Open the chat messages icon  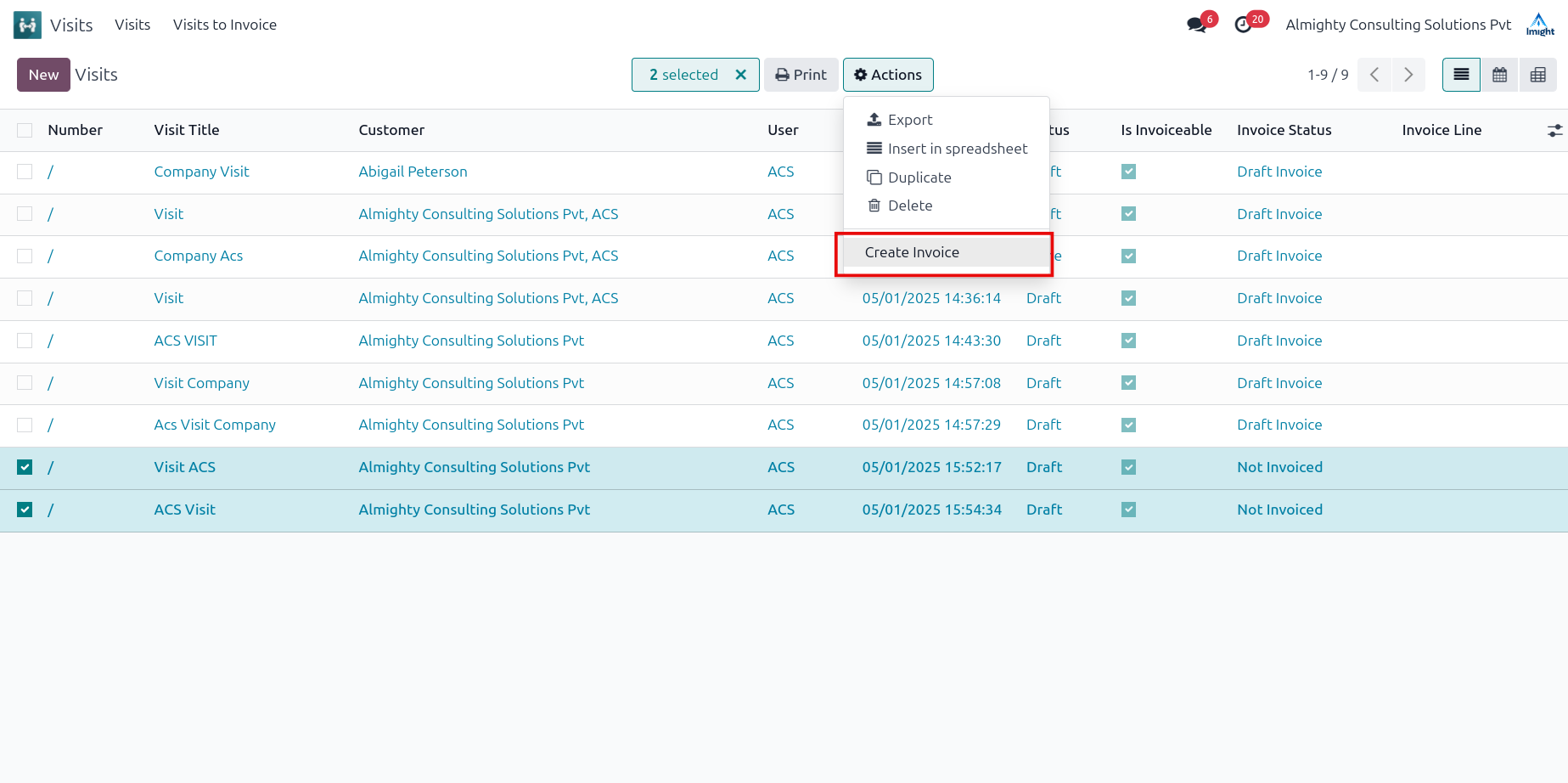(1197, 25)
